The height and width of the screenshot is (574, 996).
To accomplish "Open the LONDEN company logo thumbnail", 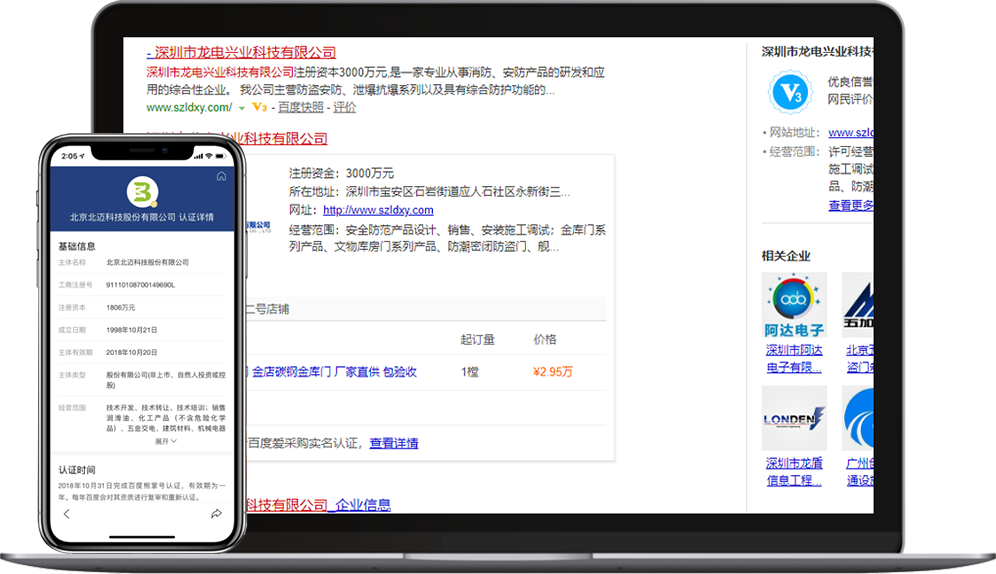I will click(x=794, y=418).
